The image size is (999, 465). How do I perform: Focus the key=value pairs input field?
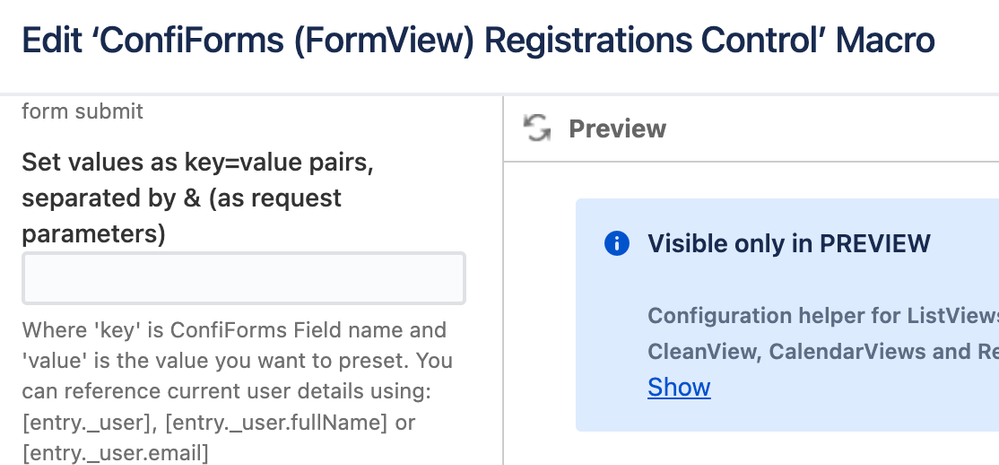pos(243,278)
